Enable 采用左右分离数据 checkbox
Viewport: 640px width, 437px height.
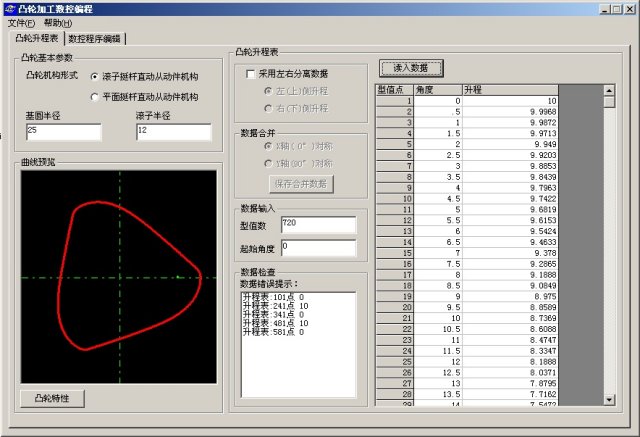[251, 74]
